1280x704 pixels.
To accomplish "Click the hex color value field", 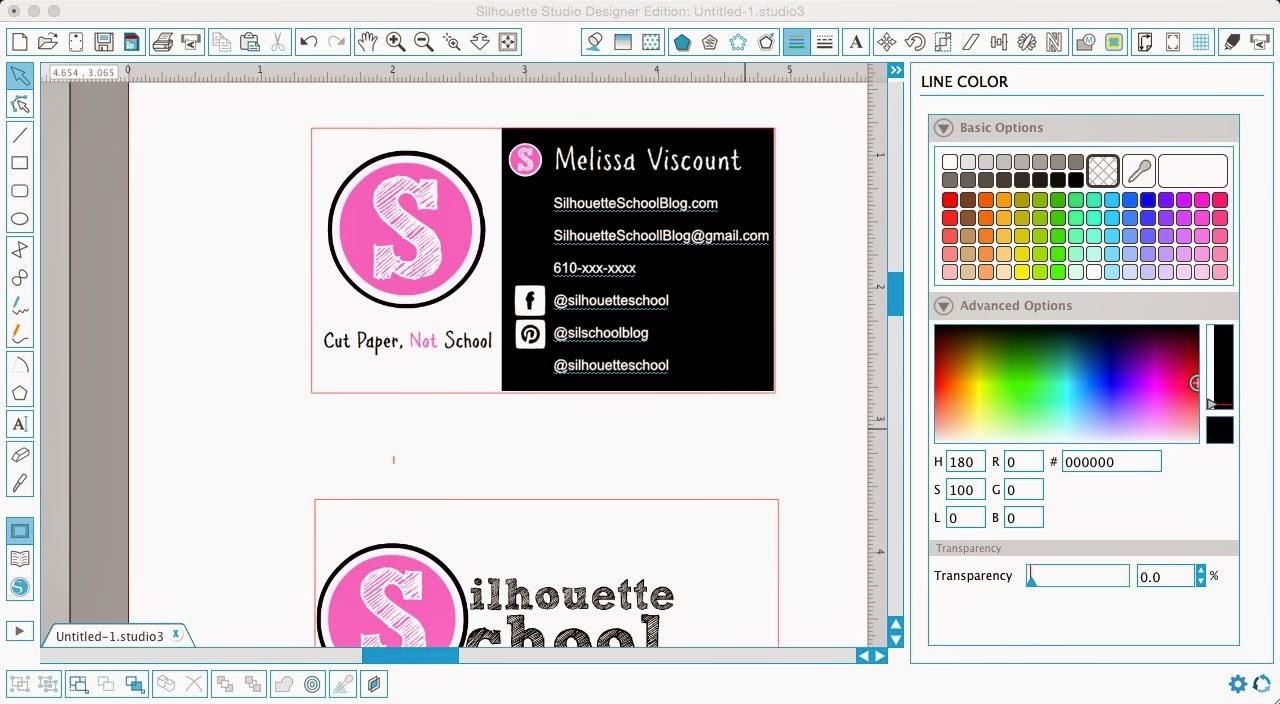I will pos(1112,462).
